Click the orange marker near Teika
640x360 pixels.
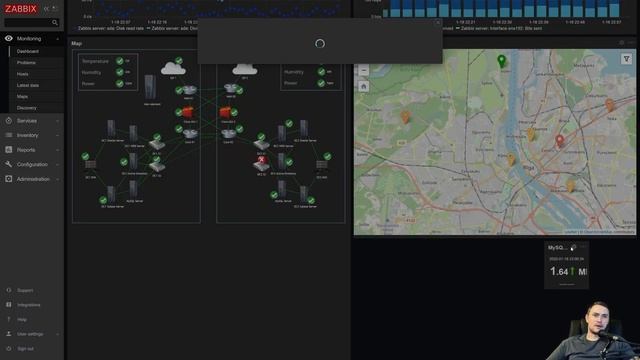[609, 105]
